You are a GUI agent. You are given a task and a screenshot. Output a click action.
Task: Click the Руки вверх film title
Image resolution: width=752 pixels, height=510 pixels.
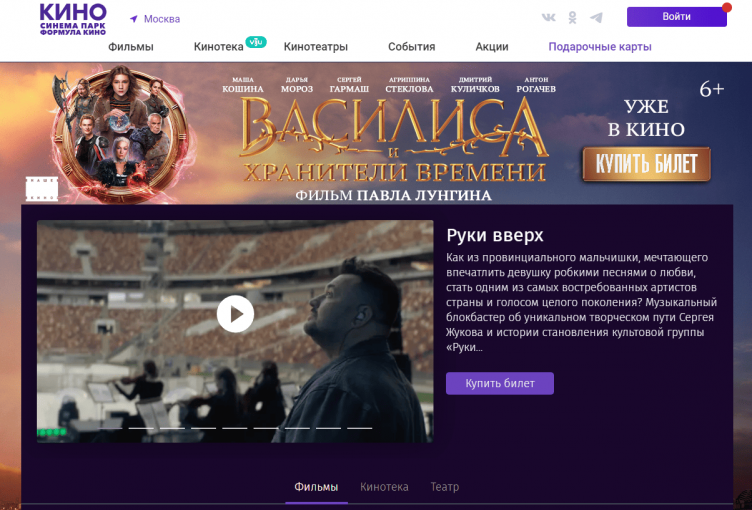pos(495,236)
